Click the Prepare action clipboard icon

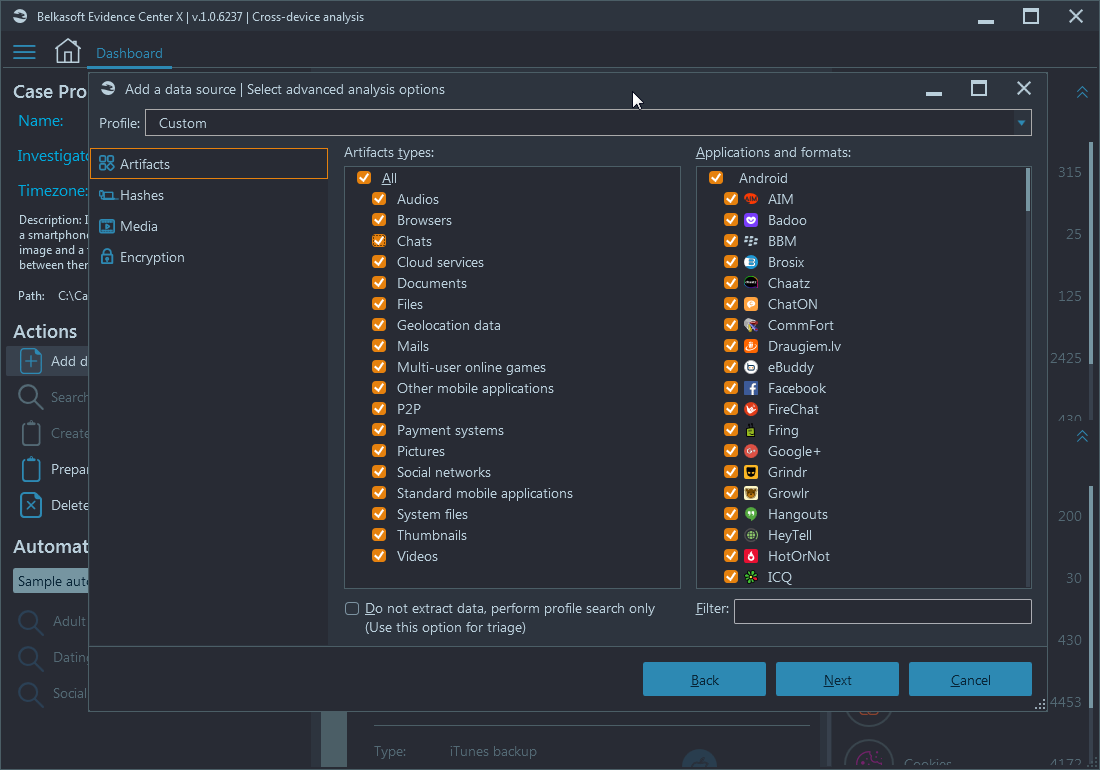(x=31, y=469)
